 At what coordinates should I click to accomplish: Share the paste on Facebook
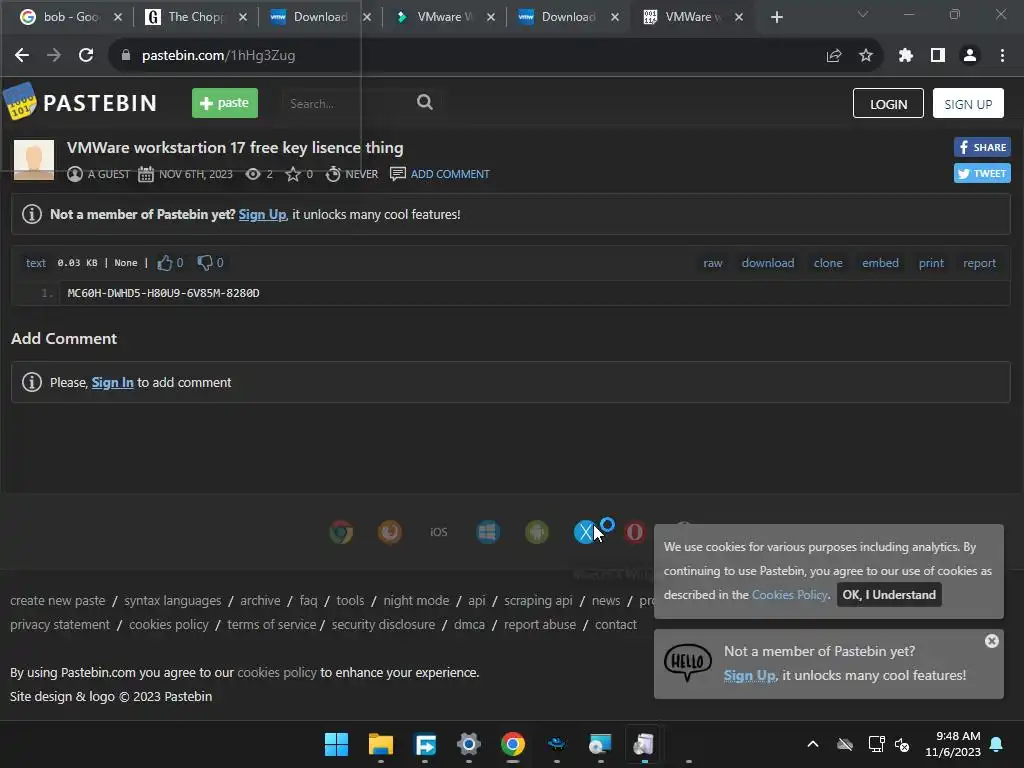(982, 147)
